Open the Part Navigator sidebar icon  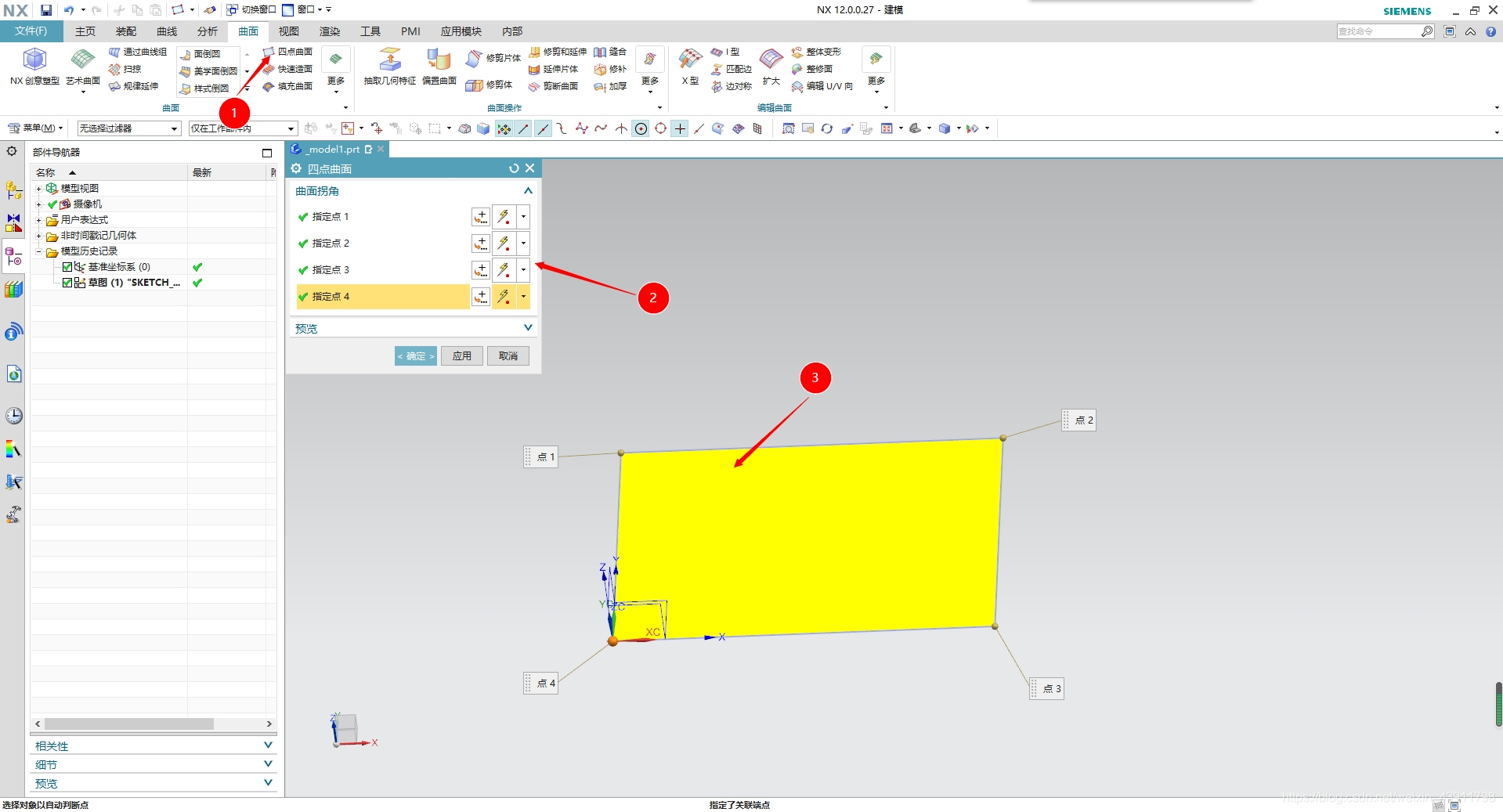(x=13, y=256)
